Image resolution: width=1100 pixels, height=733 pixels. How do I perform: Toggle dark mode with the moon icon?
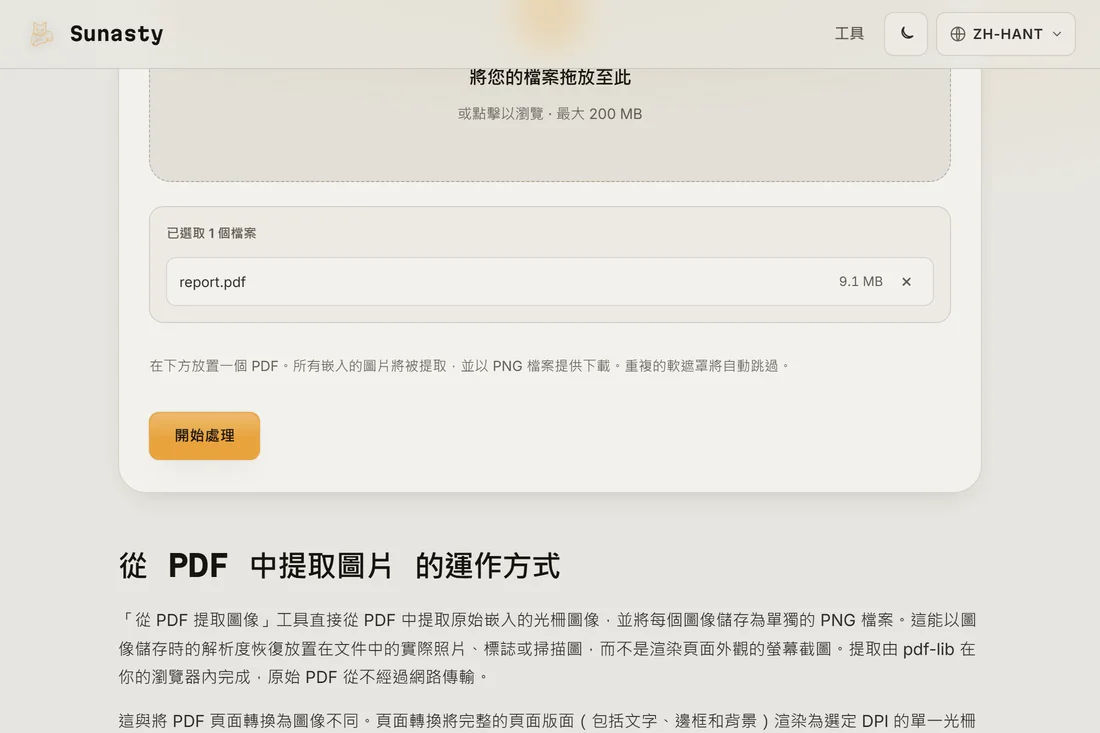906,34
